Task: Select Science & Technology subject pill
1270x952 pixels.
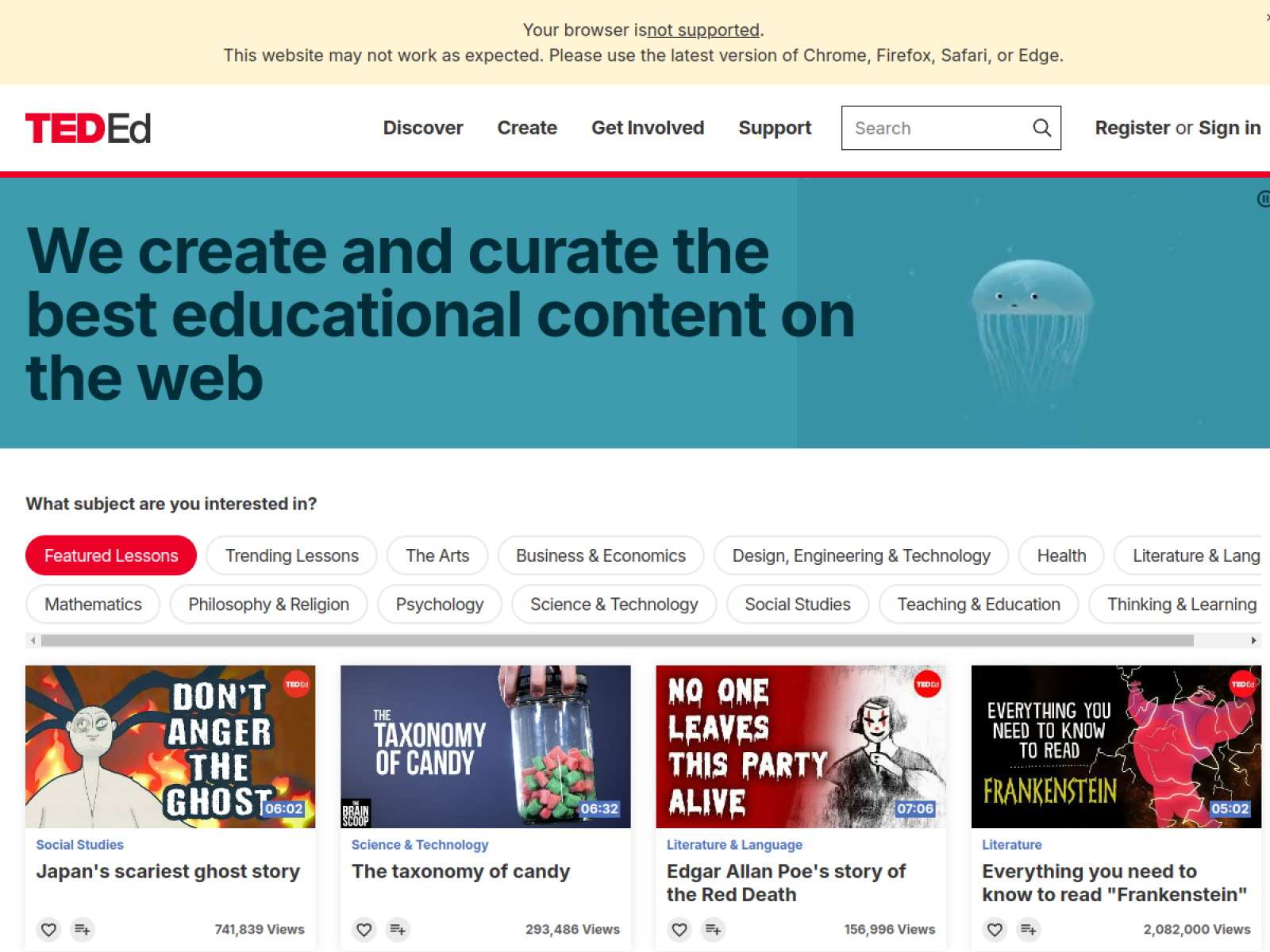Action: pyautogui.click(x=614, y=604)
